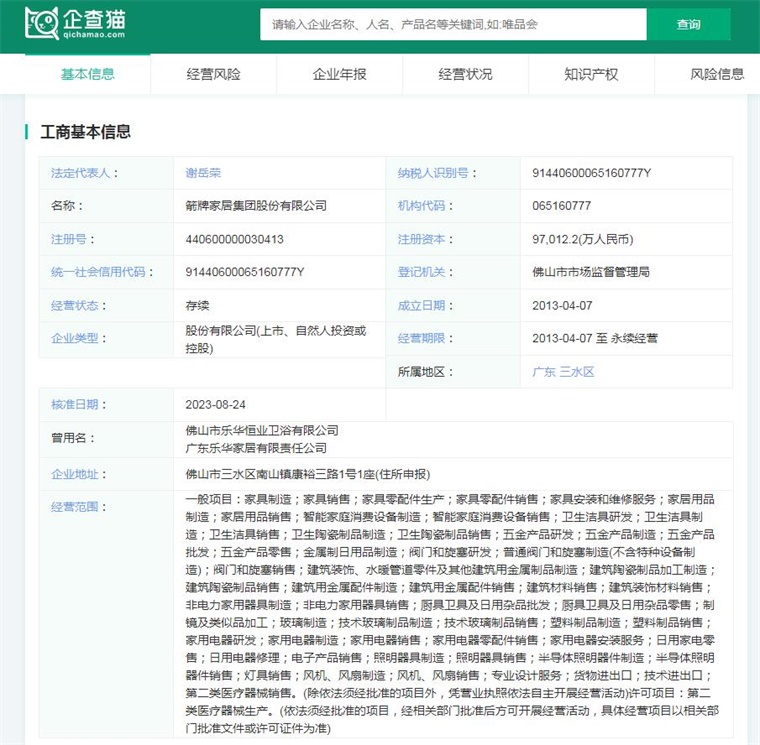
Task: Open legal representative 谢岳荣 link
Action: (x=203, y=173)
